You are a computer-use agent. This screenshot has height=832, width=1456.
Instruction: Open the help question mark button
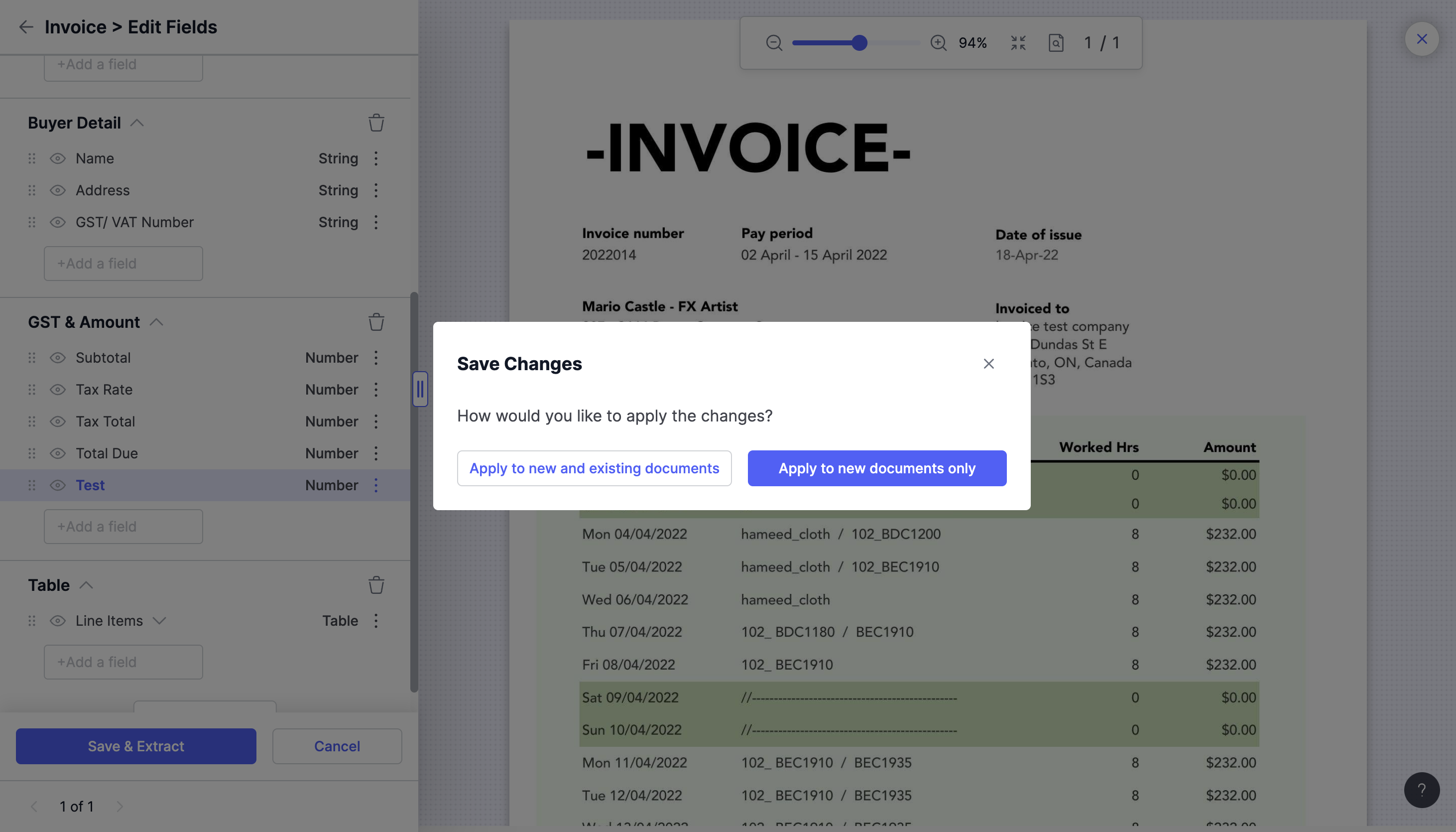pos(1422,790)
